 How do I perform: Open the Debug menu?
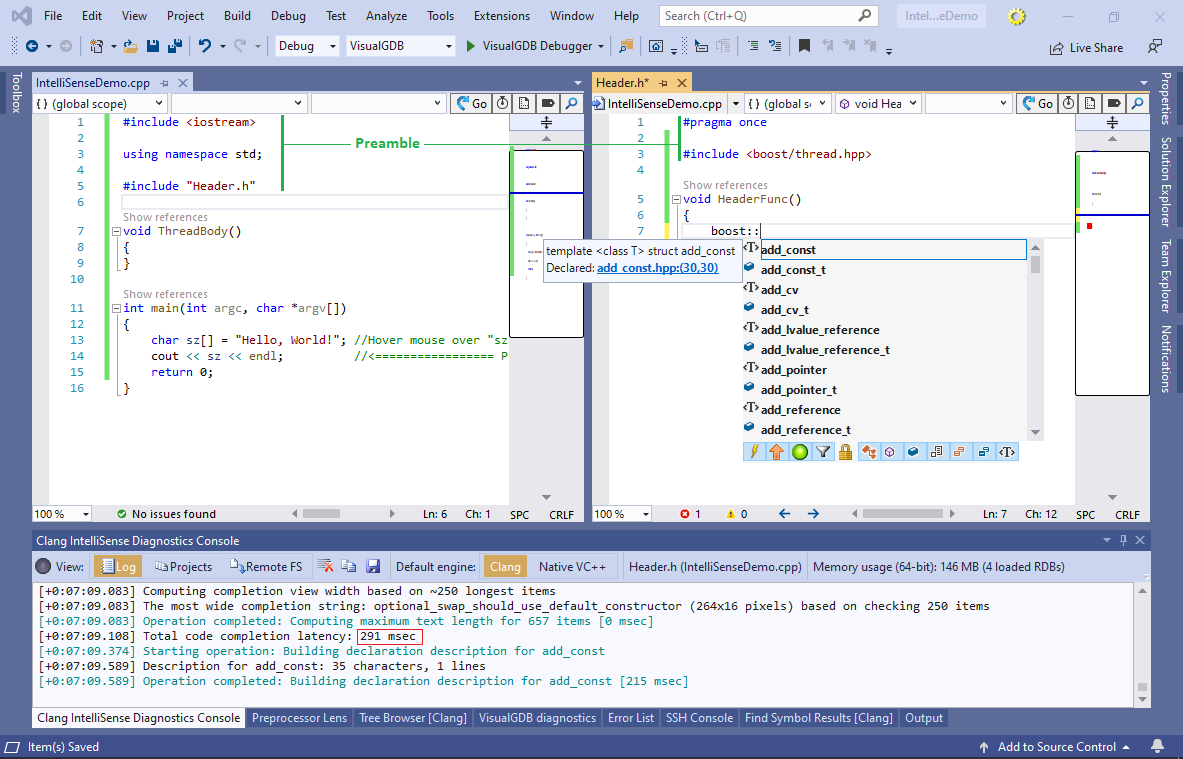[x=288, y=16]
